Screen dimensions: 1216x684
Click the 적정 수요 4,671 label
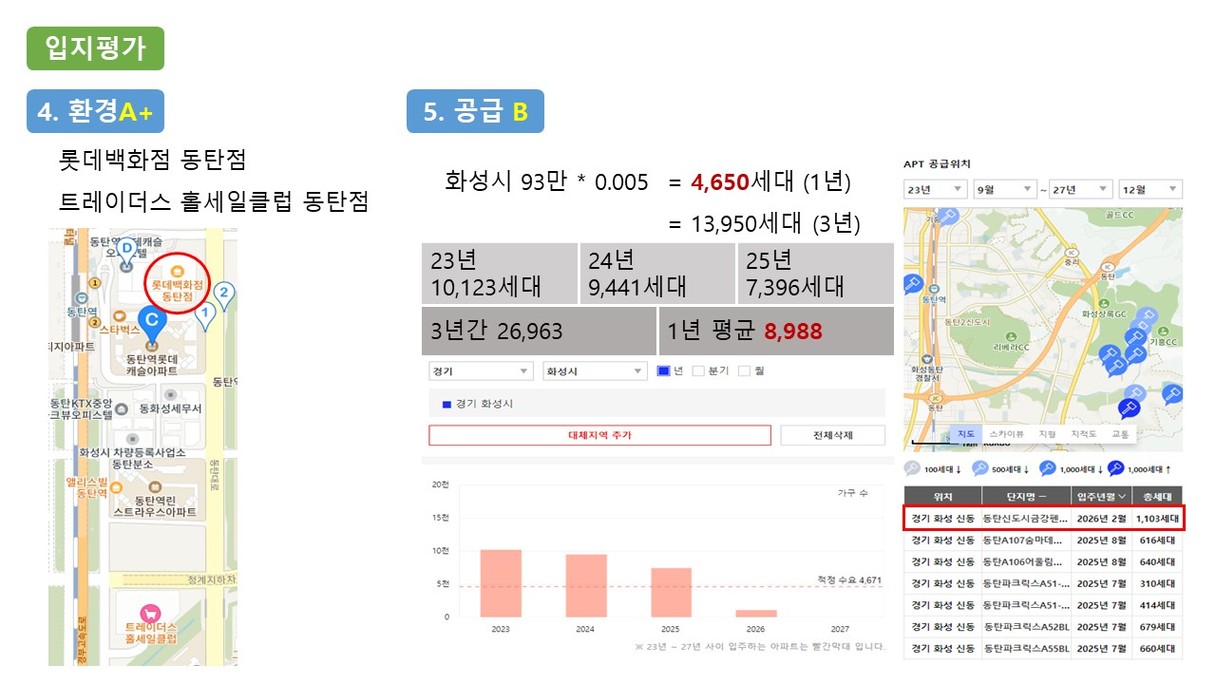849,579
